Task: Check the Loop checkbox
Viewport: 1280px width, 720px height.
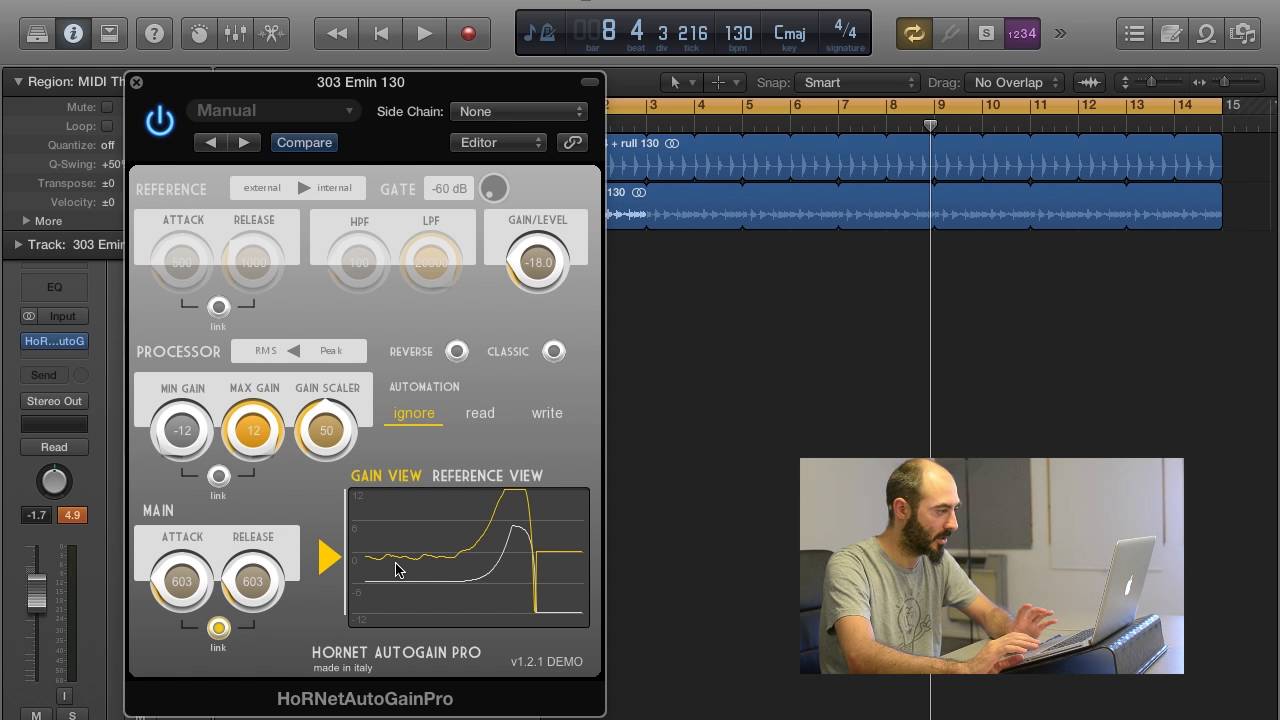Action: point(107,126)
